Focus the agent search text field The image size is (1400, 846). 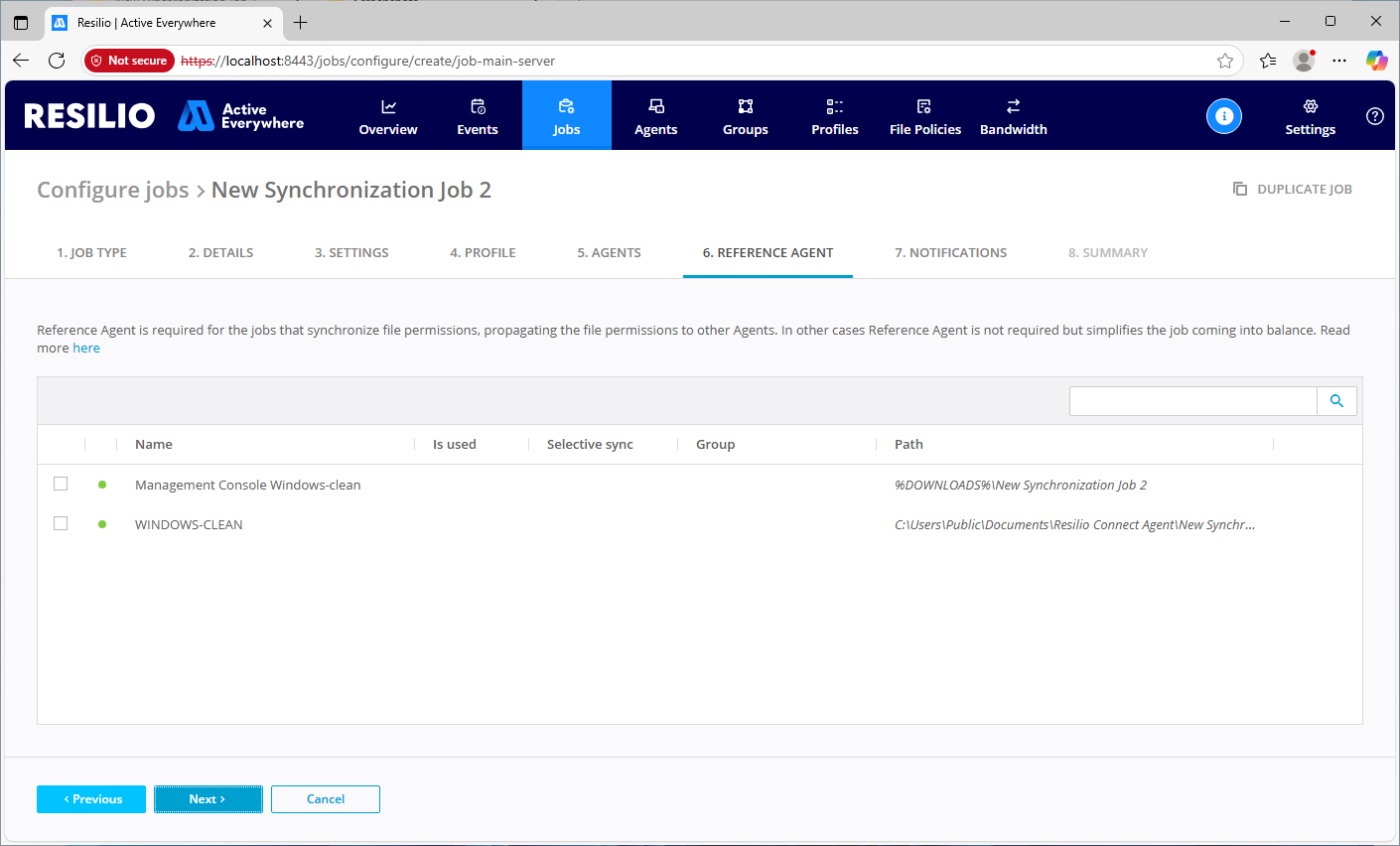1192,401
